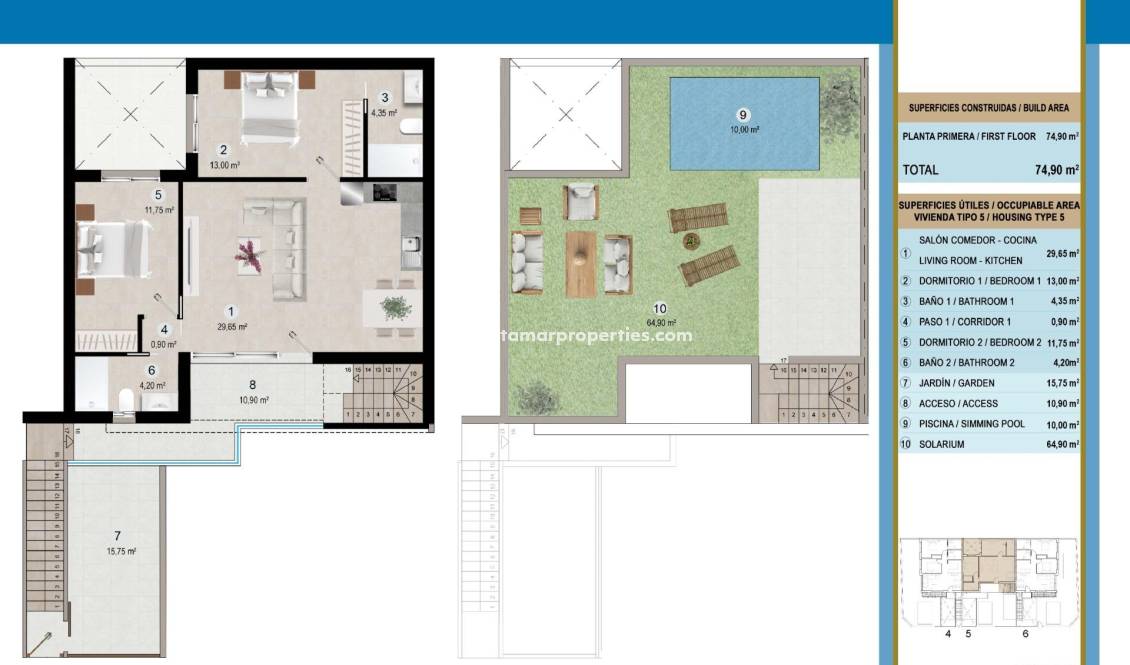This screenshot has width=1130, height=665.
Task: Click the 29,65 m² value in the legend
Action: click(x=1062, y=254)
